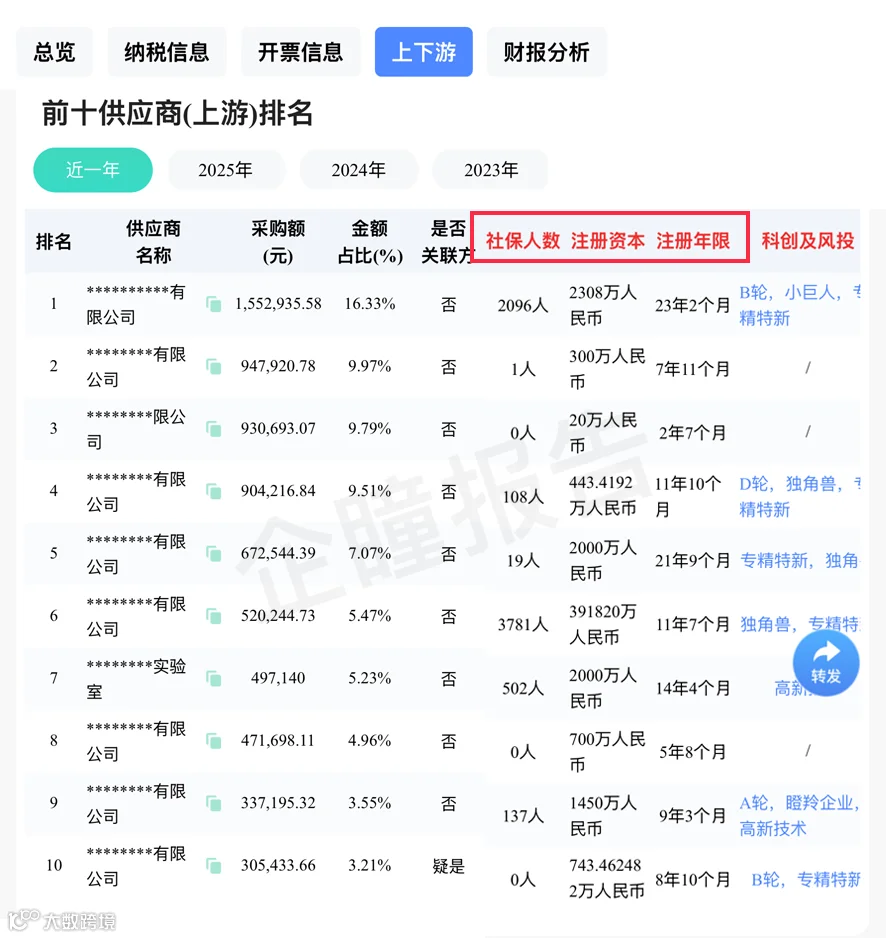Image resolution: width=886 pixels, height=938 pixels.
Task: Click the 金额占比(%) column header
Action: [370, 242]
